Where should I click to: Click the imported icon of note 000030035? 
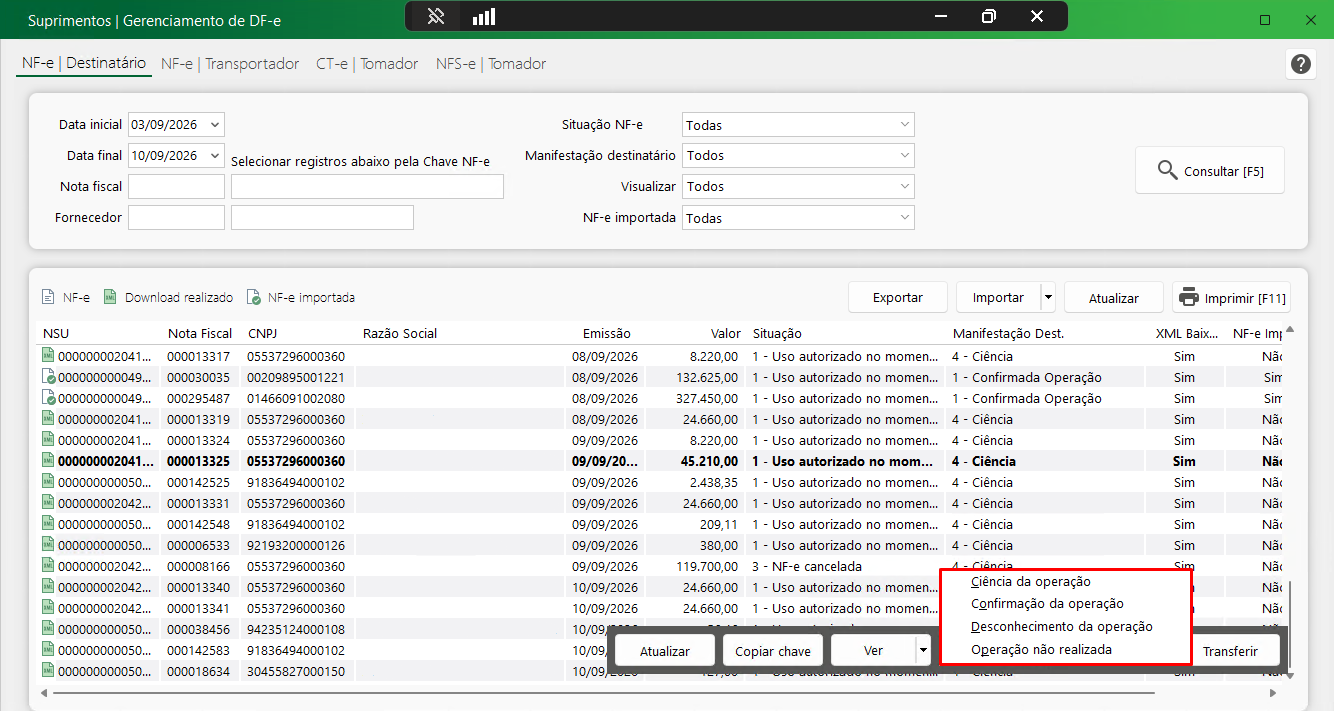tap(48, 377)
